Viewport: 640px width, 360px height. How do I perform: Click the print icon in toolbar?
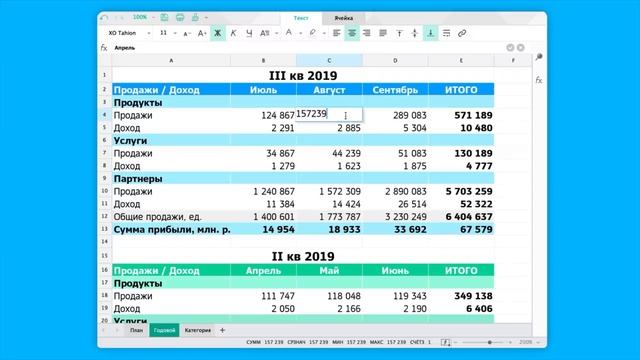pyautogui.click(x=180, y=18)
